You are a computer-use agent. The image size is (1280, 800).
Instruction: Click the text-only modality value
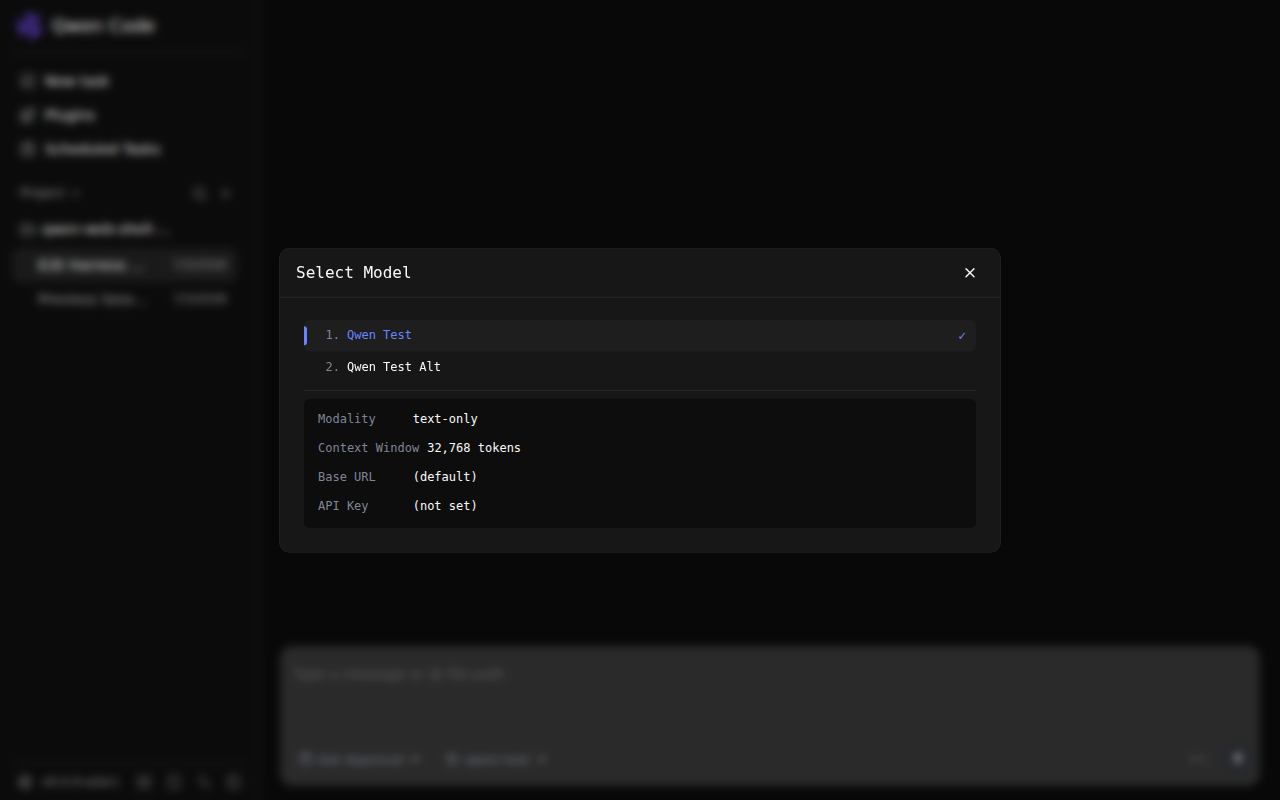click(x=445, y=419)
